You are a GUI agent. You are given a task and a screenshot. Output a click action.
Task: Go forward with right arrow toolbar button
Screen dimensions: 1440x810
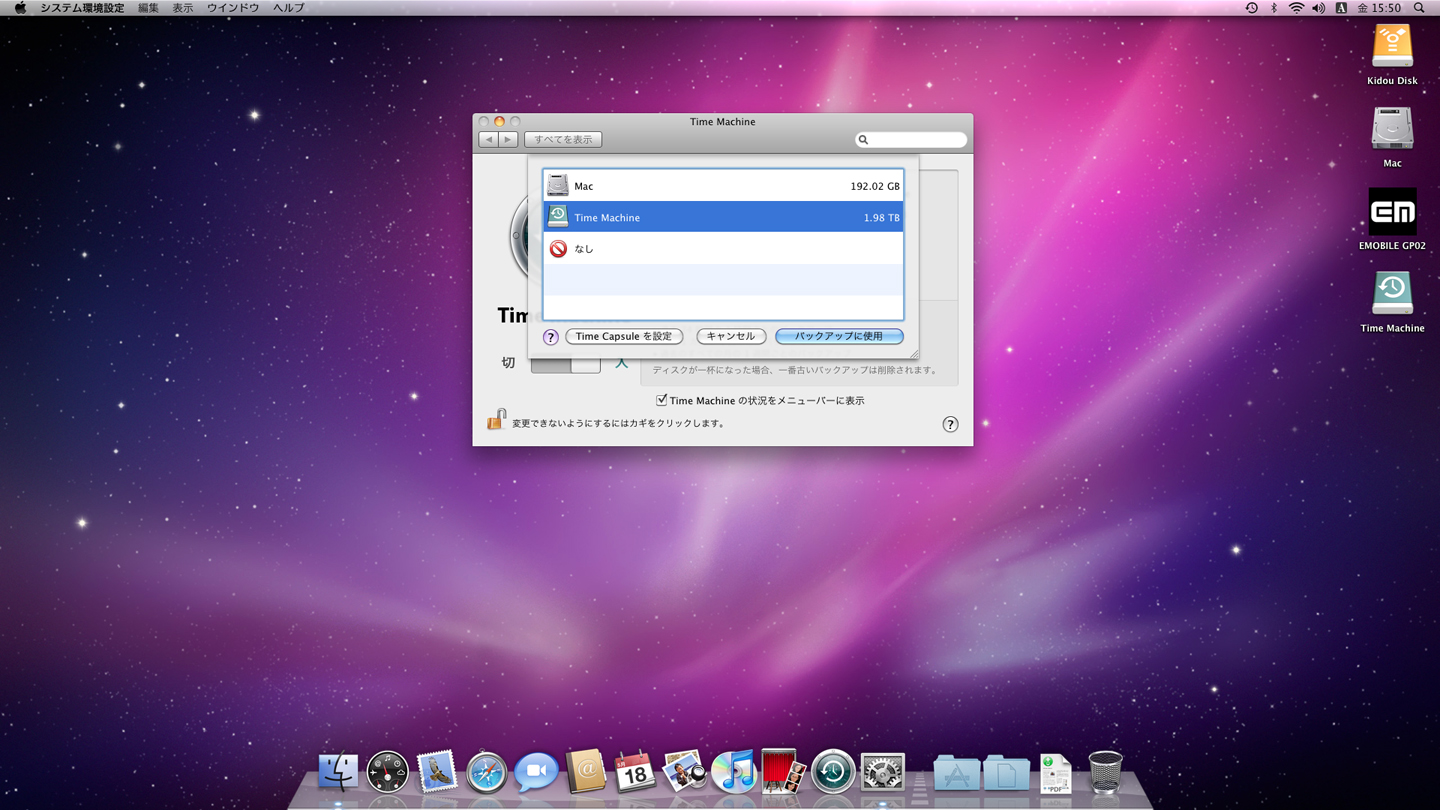[x=508, y=139]
